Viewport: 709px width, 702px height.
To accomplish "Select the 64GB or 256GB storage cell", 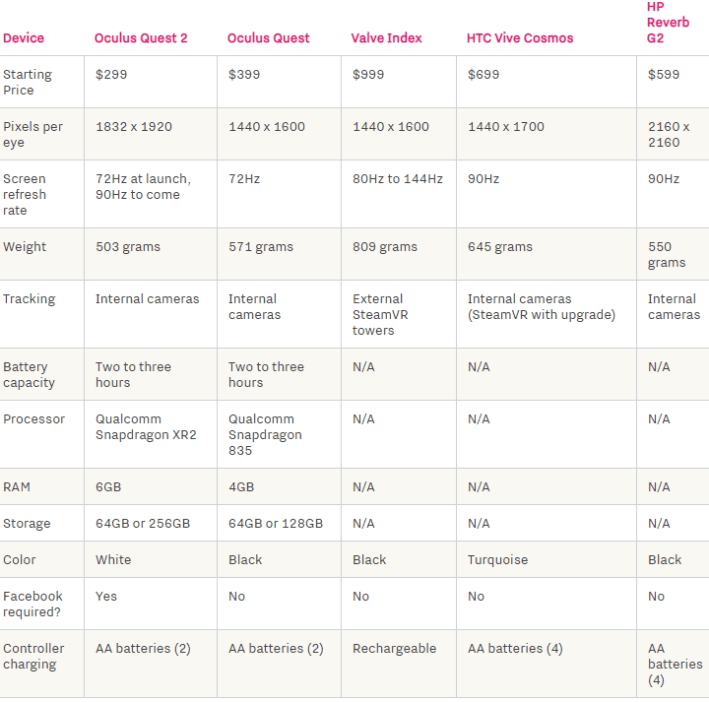I will tap(142, 523).
